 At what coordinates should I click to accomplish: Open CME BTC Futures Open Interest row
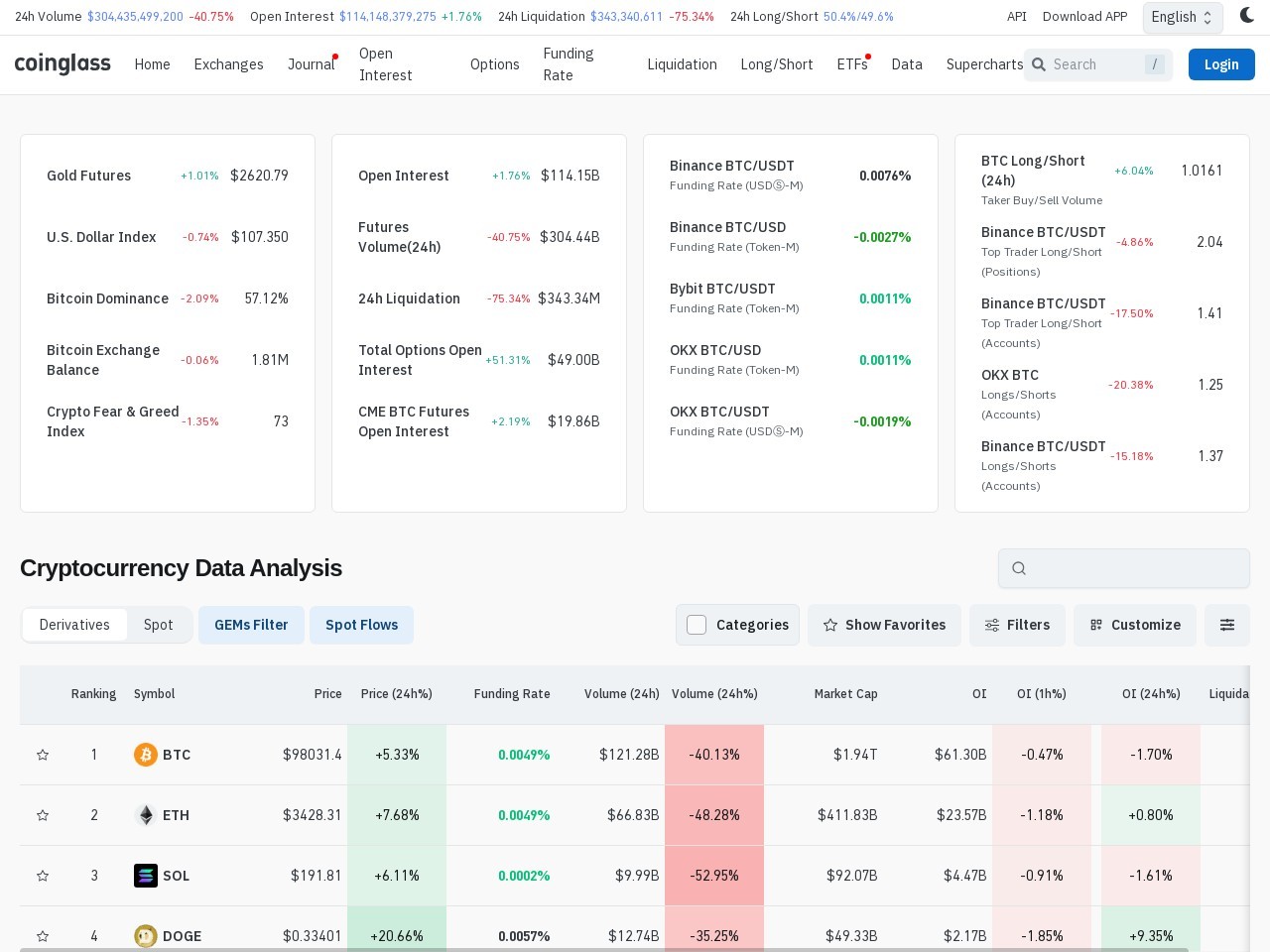coord(479,421)
